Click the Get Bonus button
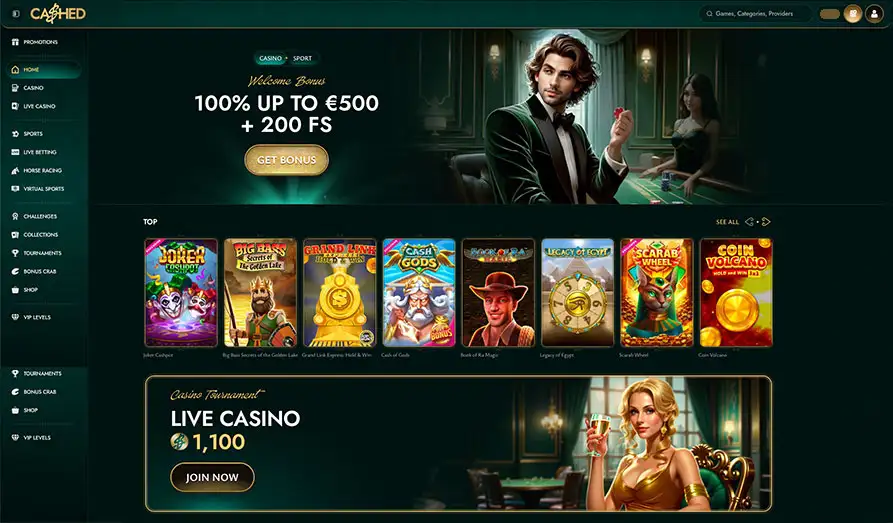 coord(286,160)
